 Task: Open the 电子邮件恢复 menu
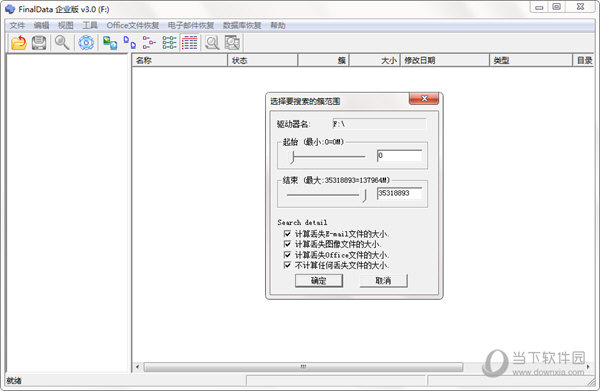pyautogui.click(x=191, y=26)
